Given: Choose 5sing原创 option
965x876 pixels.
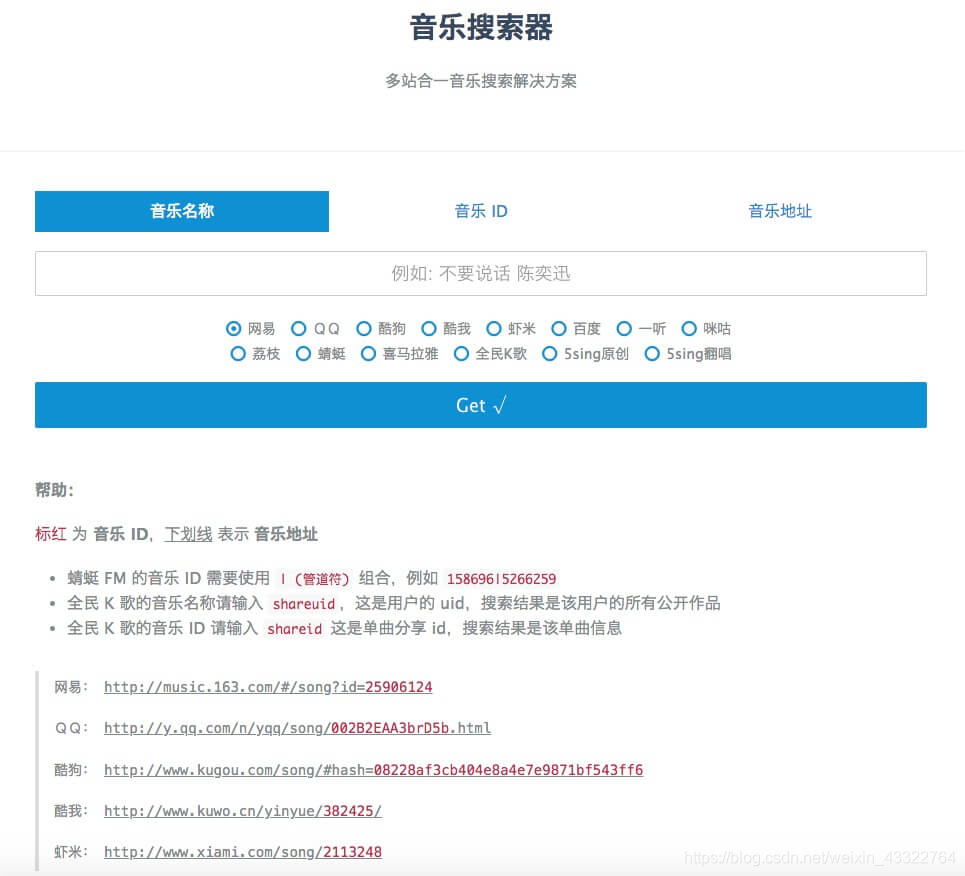Looking at the screenshot, I should pyautogui.click(x=550, y=354).
